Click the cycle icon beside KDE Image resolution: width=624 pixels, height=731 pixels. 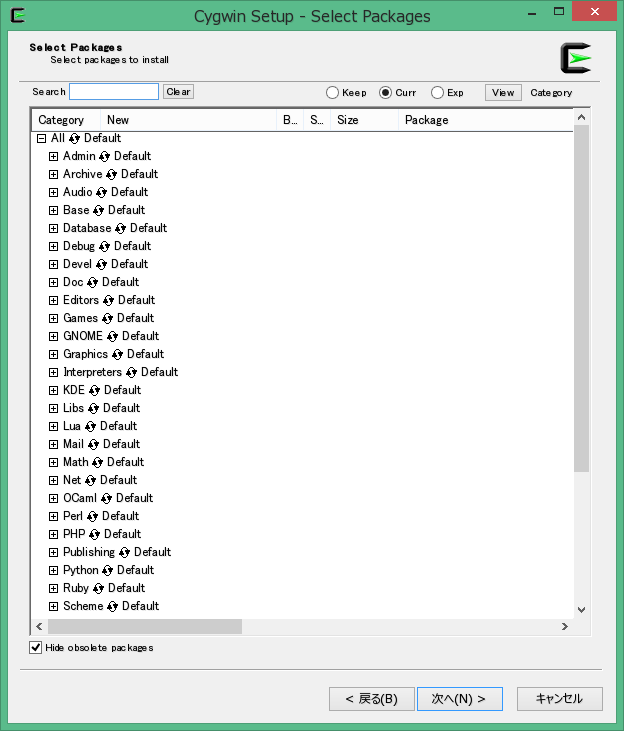pos(94,391)
